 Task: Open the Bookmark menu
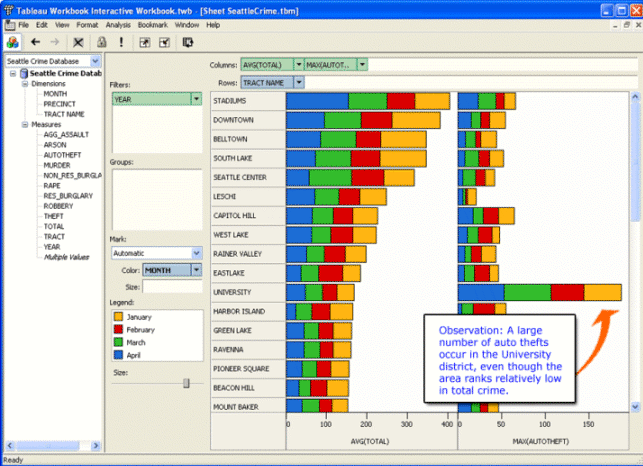pos(153,25)
